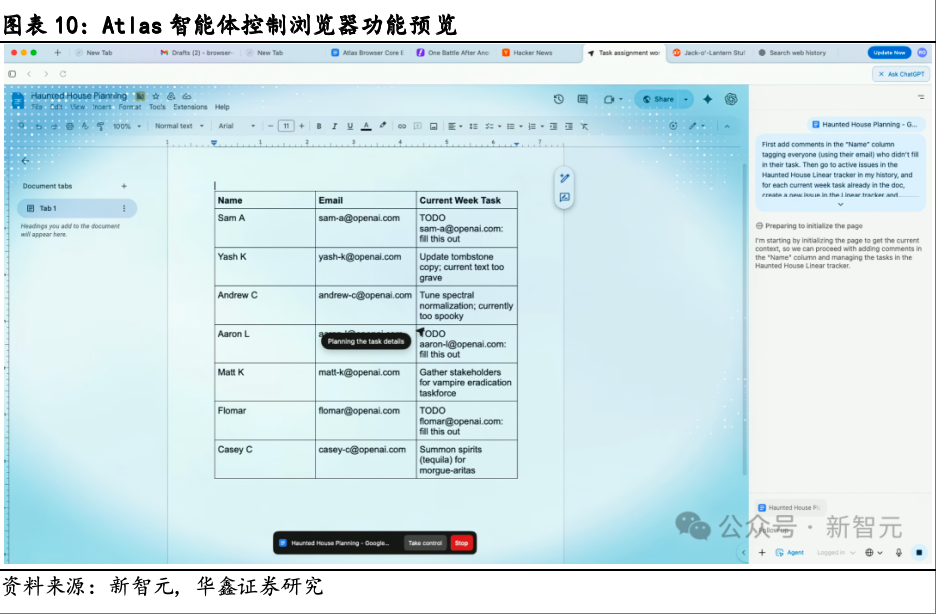Open version history clock icon
This screenshot has height=614, width=936.
coord(559,99)
